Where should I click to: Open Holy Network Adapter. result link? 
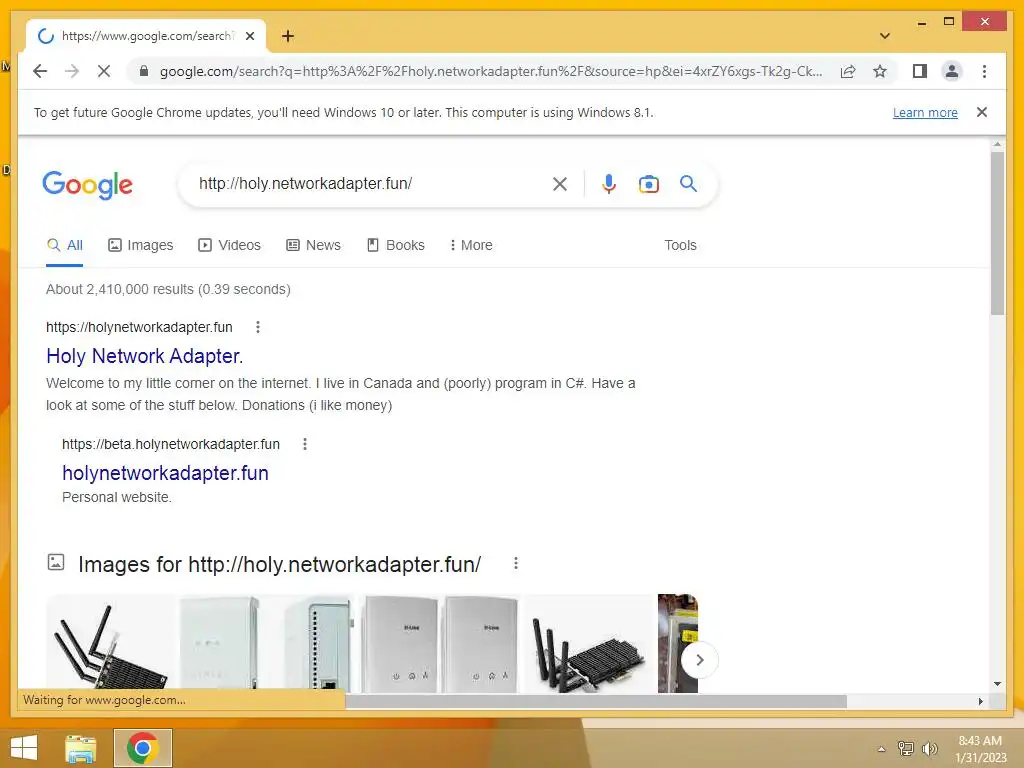click(144, 356)
